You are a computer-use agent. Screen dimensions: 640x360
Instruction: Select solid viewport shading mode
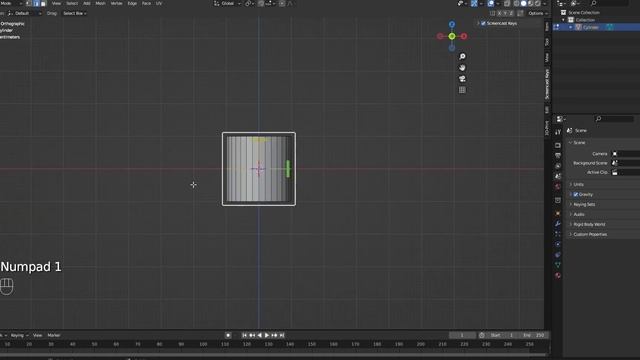[523, 3]
